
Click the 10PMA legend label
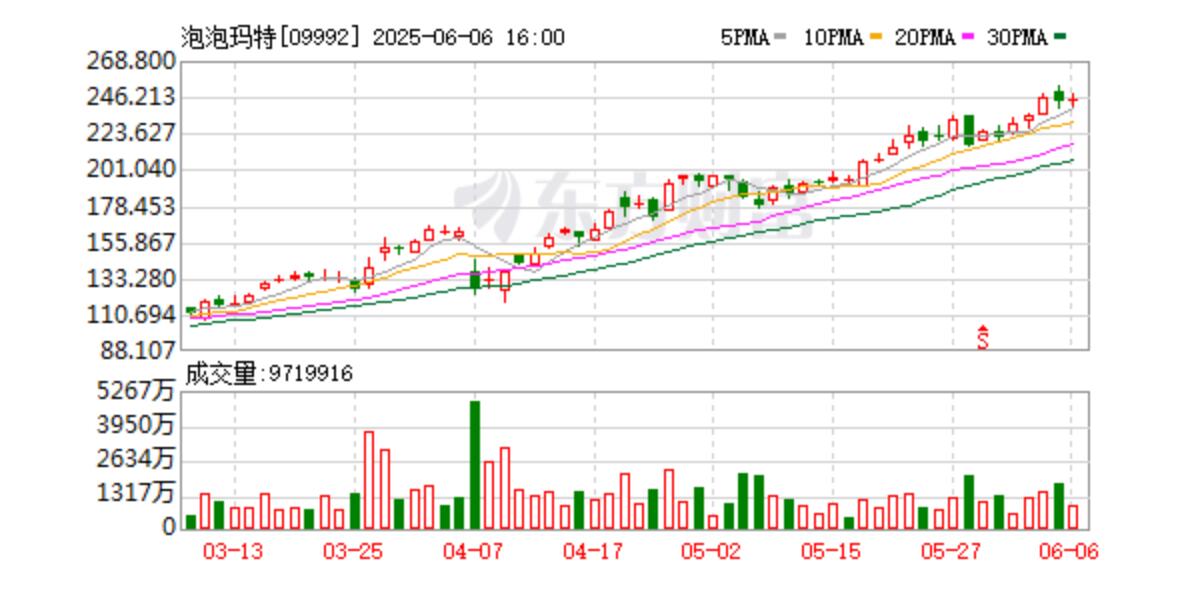pos(833,38)
